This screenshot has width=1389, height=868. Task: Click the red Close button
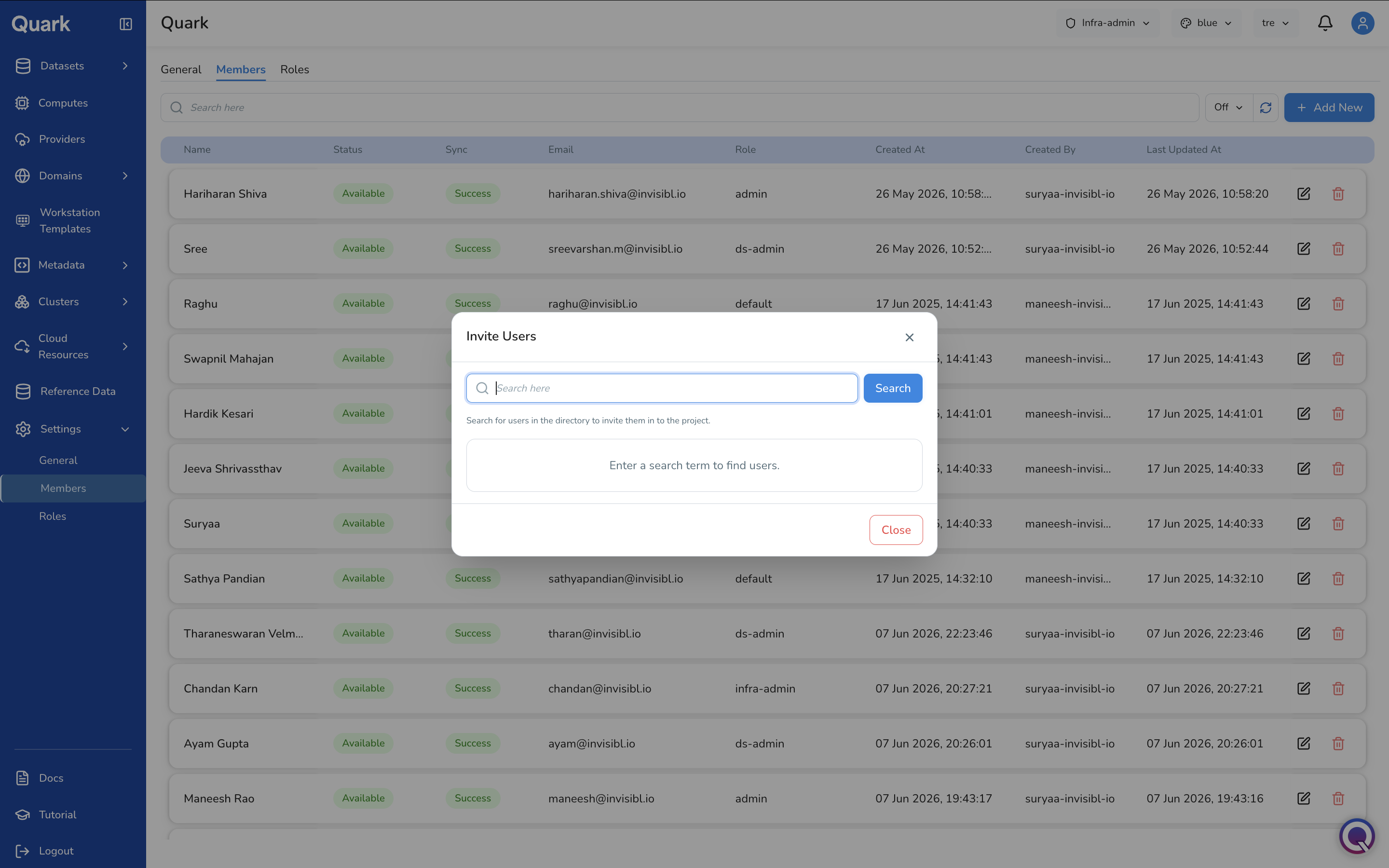pos(896,530)
